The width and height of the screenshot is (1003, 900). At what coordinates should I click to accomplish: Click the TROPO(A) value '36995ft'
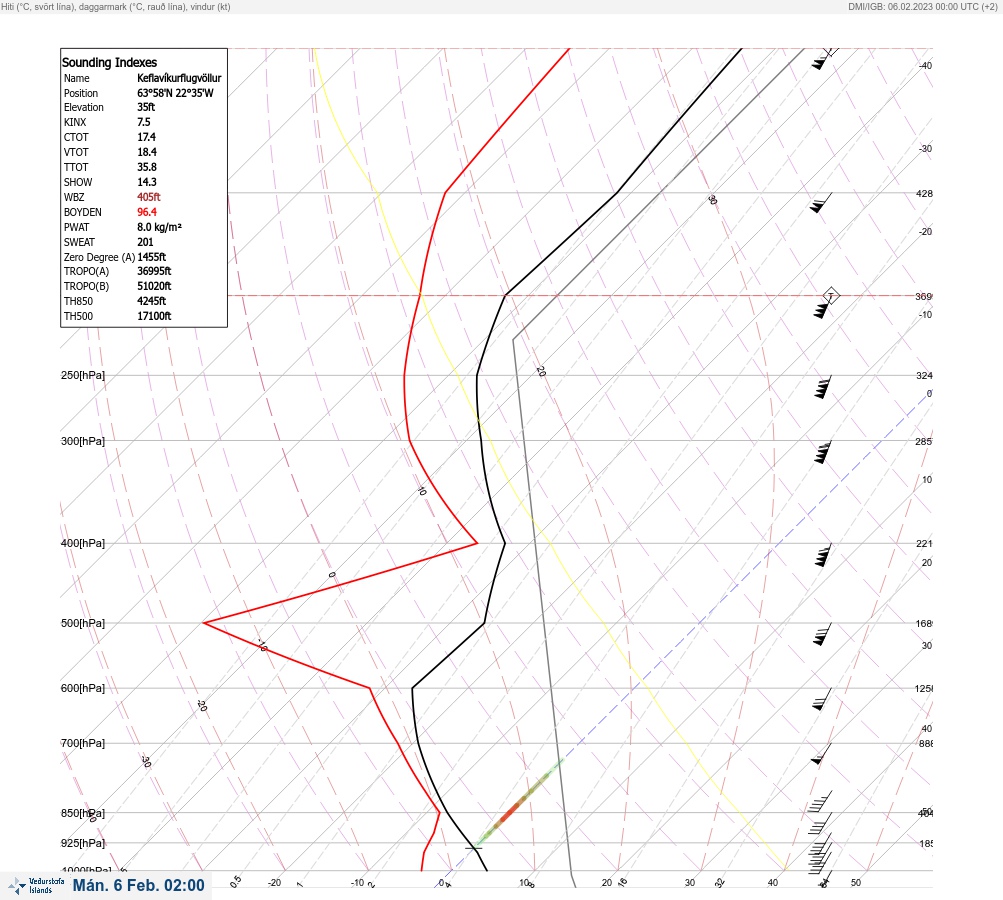(x=154, y=271)
